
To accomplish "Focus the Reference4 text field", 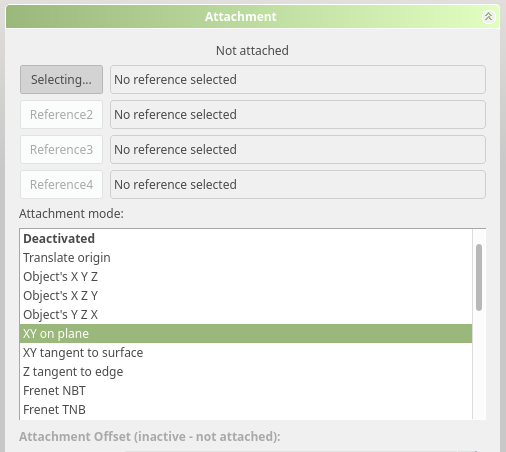I will (x=298, y=185).
